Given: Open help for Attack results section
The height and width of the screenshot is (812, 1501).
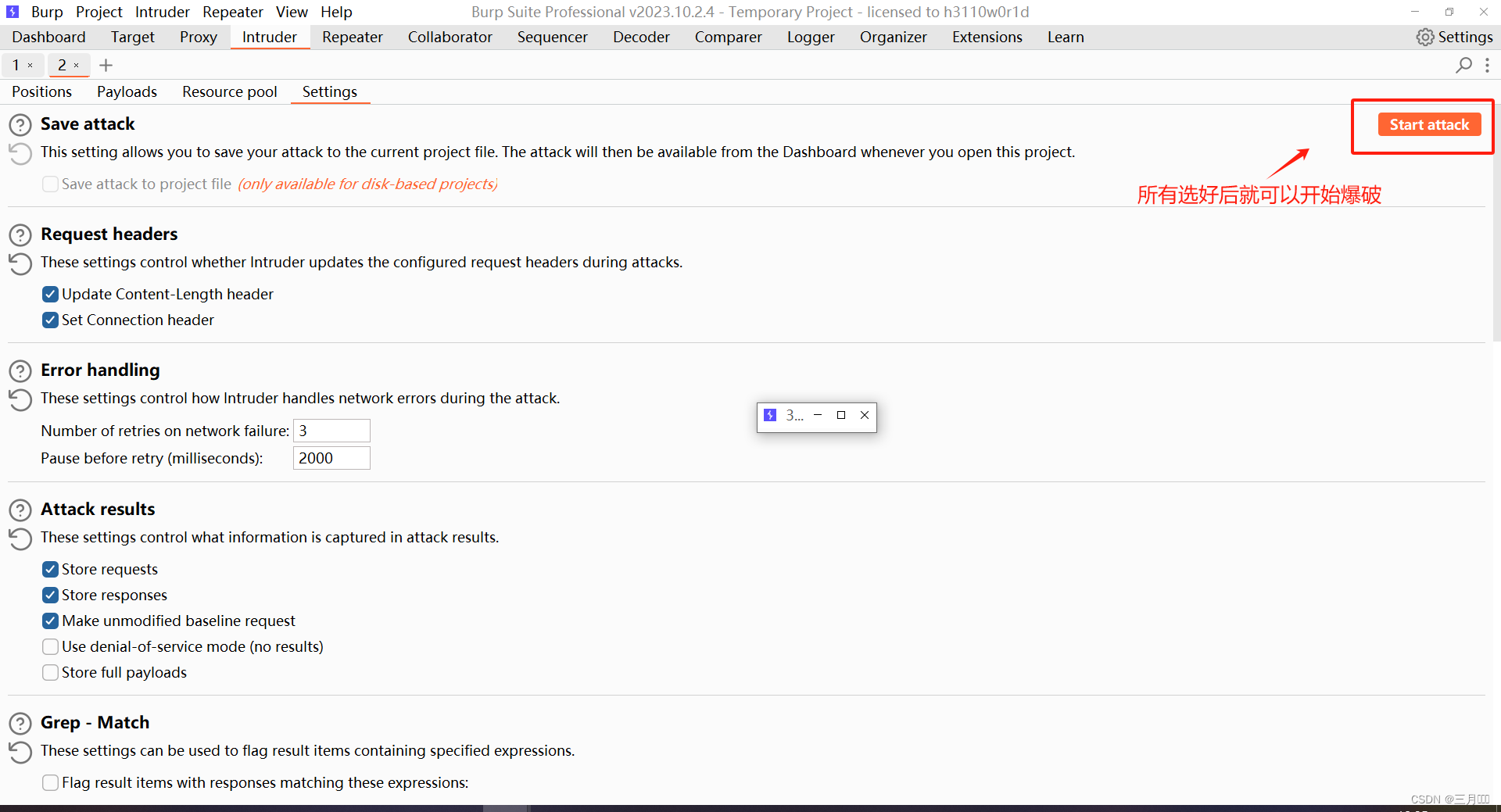Looking at the screenshot, I should click(x=20, y=510).
